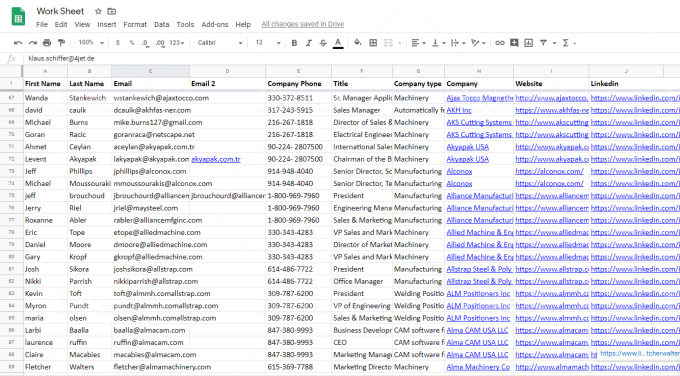Open the Help menu
Image resolution: width=680 pixels, height=376 pixels.
click(243, 24)
